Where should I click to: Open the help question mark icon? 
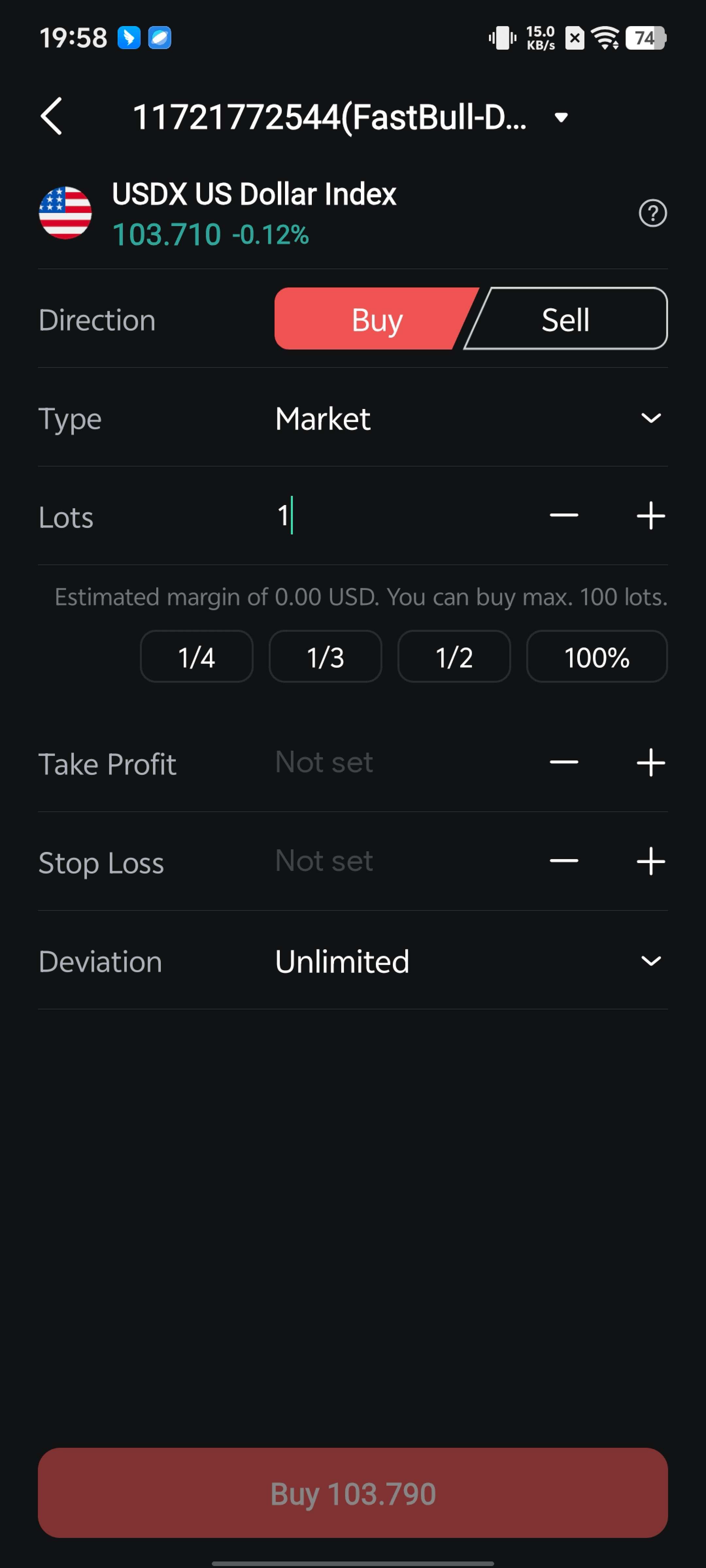652,213
